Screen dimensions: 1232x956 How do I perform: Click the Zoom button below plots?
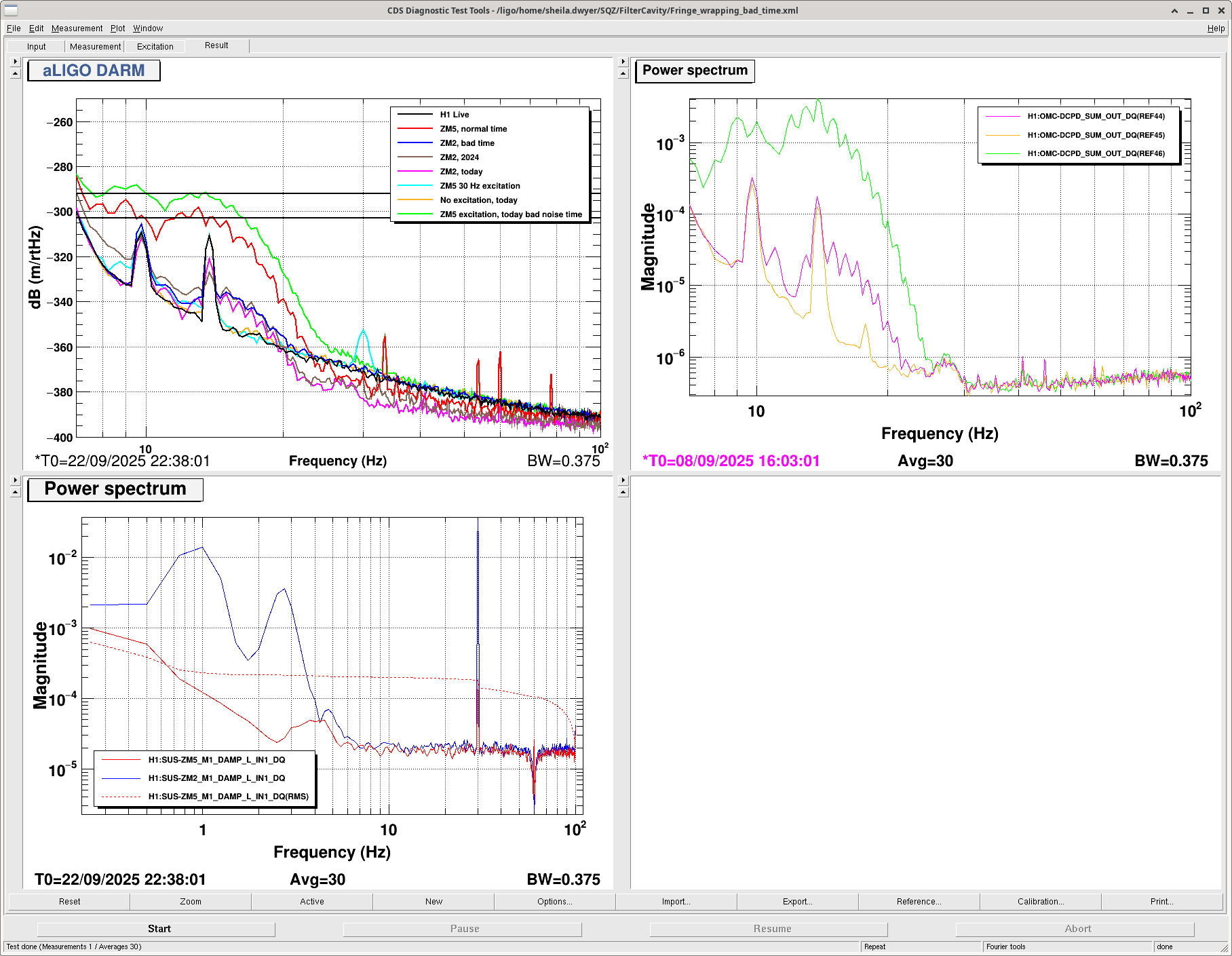190,902
